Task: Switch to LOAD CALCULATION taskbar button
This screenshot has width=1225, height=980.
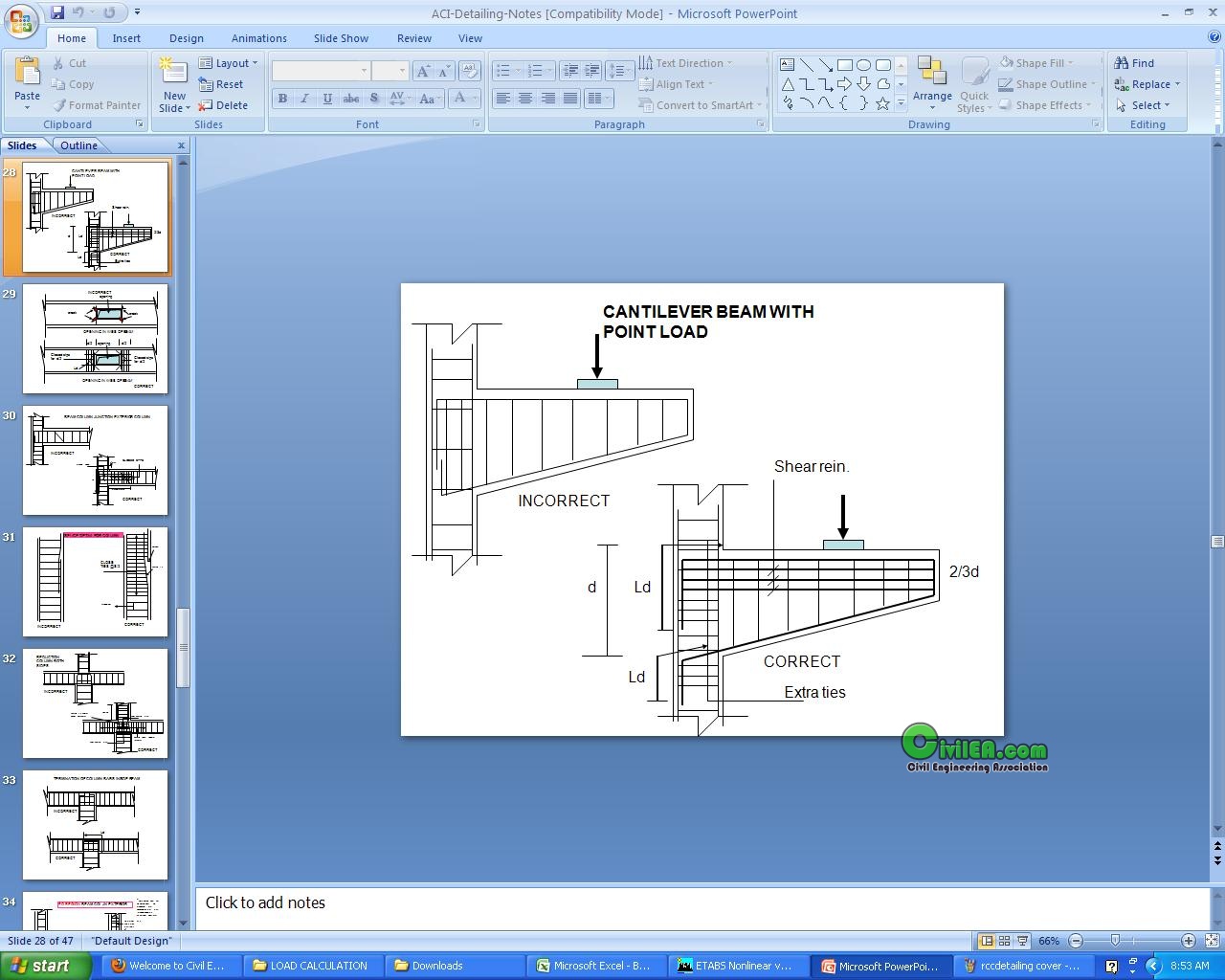Action: pos(314,966)
